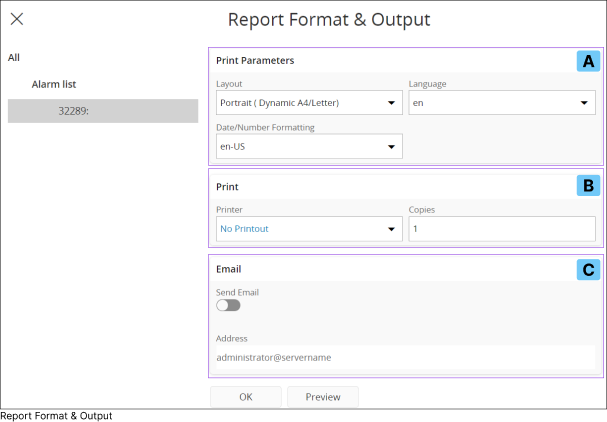Close the Report Format & Output dialog
Viewport: 607px width, 422px height.
tap(17, 19)
